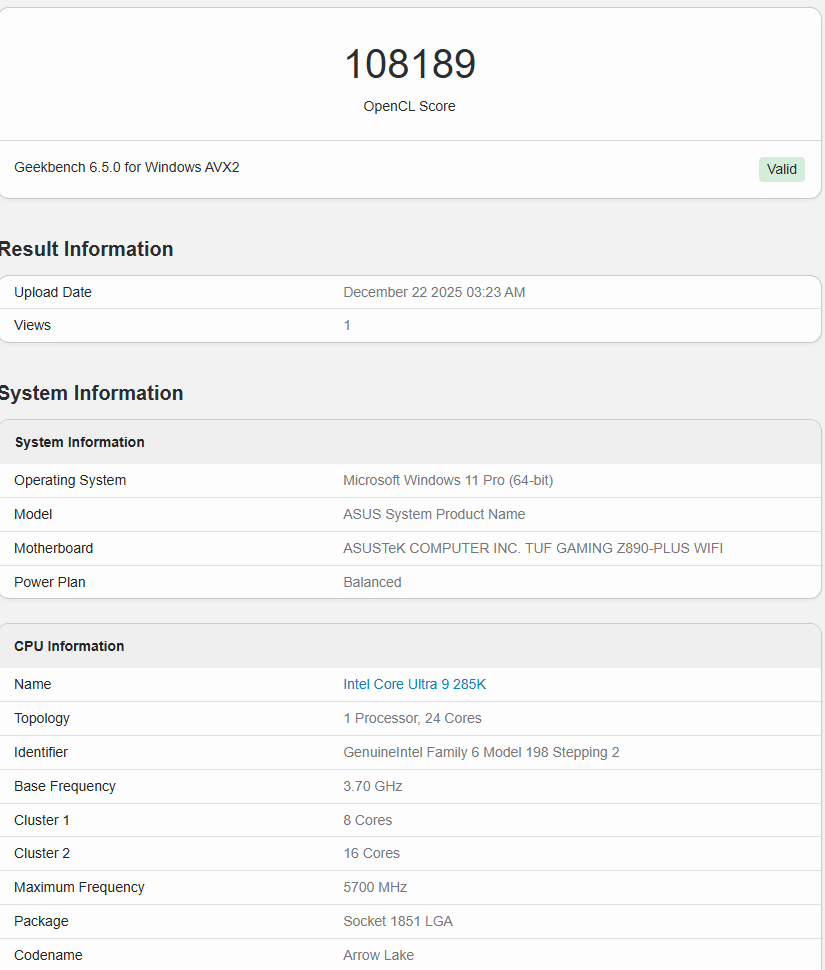825x970 pixels.
Task: Click the 3.70 GHz base frequency value
Action: [372, 786]
